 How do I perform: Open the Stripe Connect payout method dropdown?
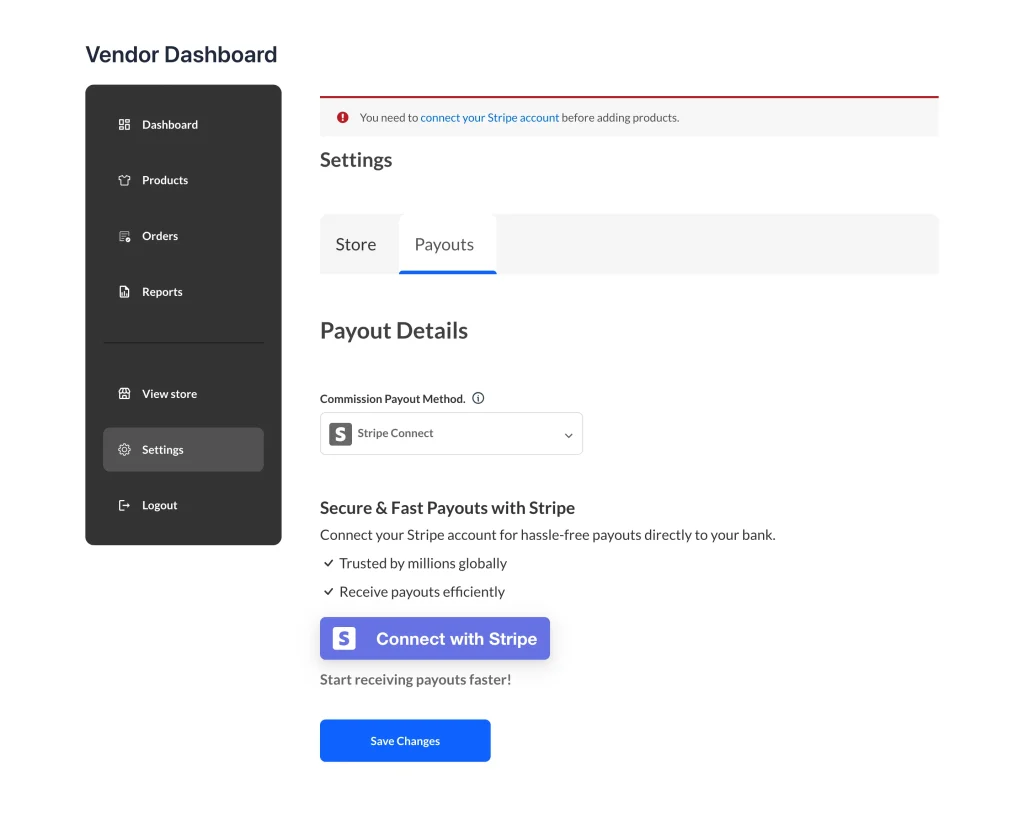(x=451, y=433)
